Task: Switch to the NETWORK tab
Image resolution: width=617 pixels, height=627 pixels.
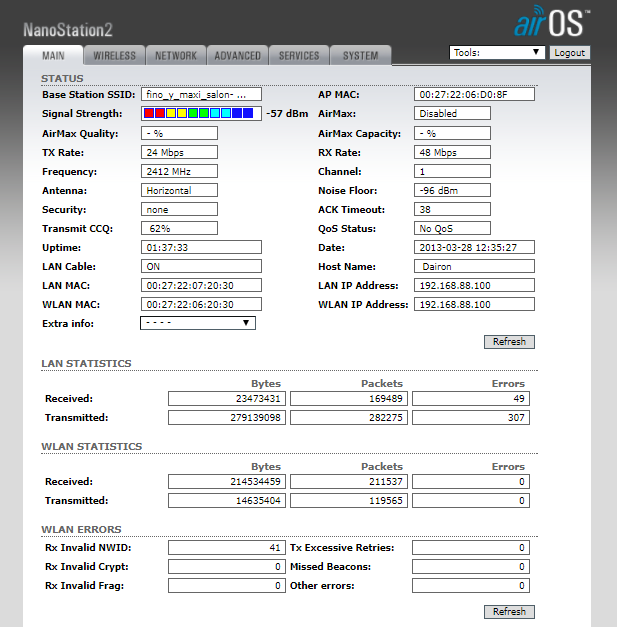Action: click(176, 55)
